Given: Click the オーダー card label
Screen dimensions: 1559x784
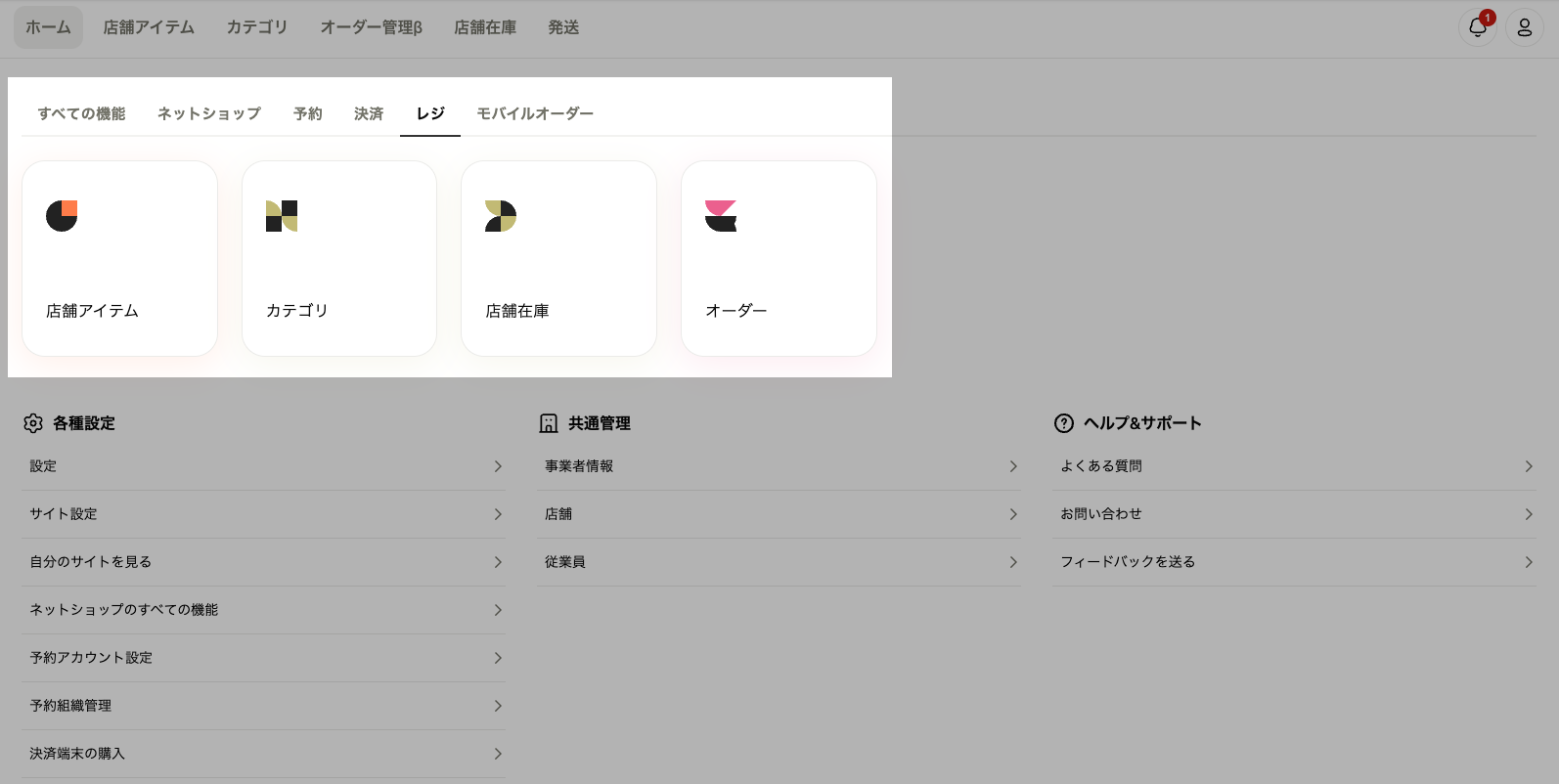Looking at the screenshot, I should [x=736, y=311].
